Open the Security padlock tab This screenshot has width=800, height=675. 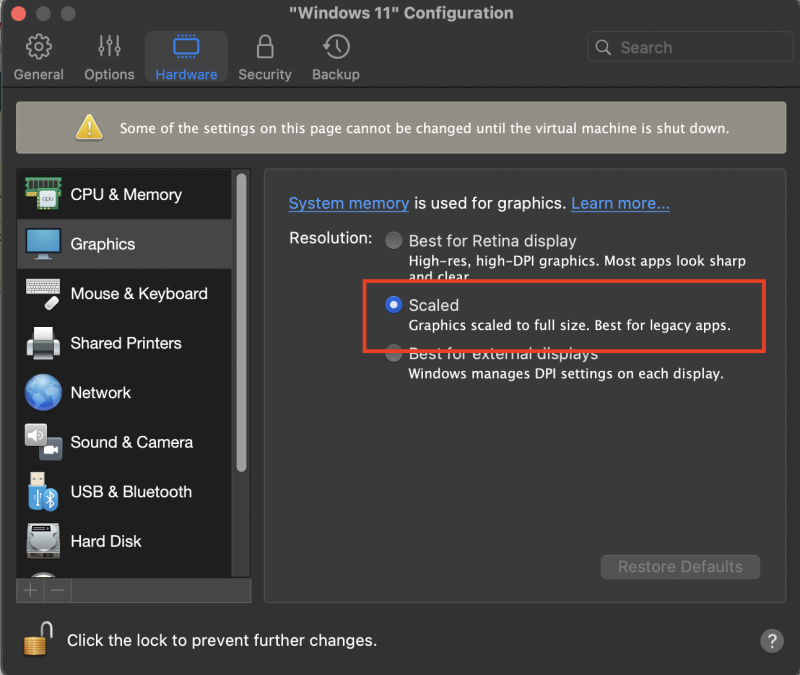tap(265, 57)
